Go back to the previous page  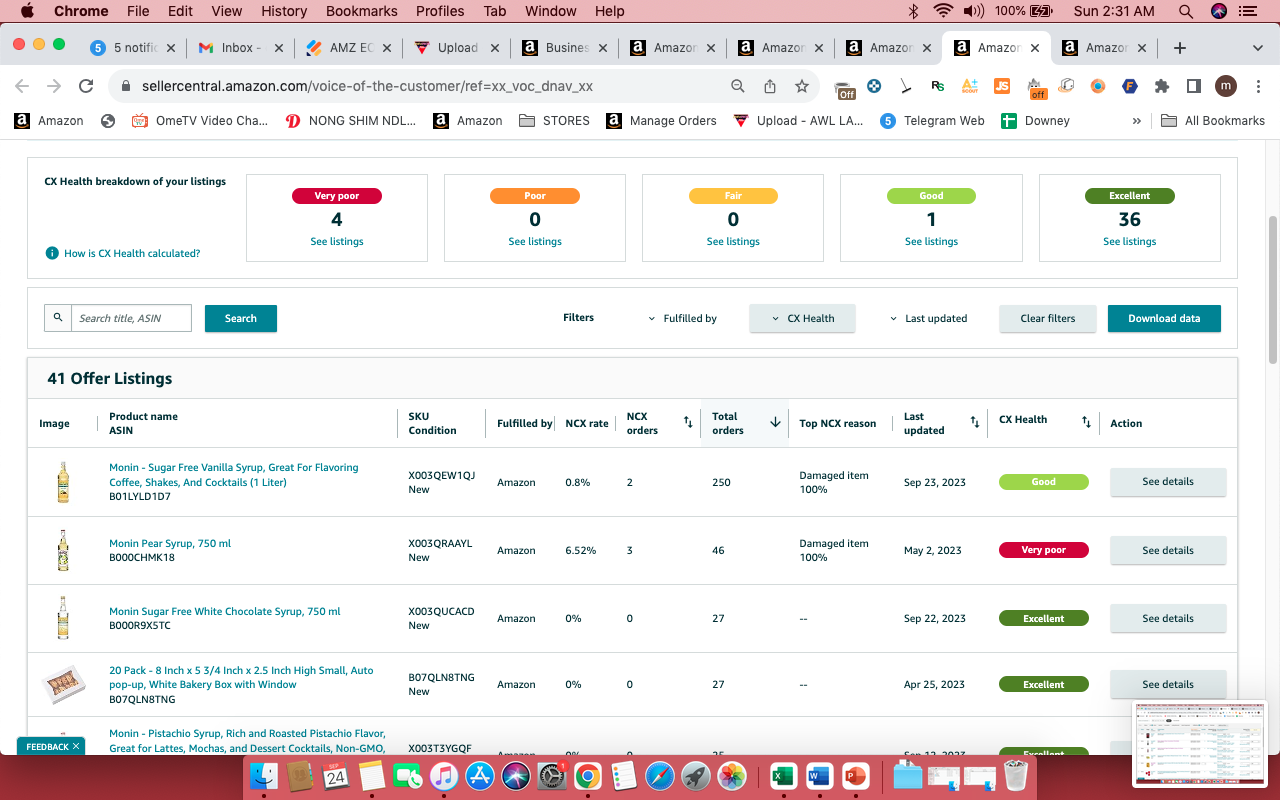click(22, 86)
